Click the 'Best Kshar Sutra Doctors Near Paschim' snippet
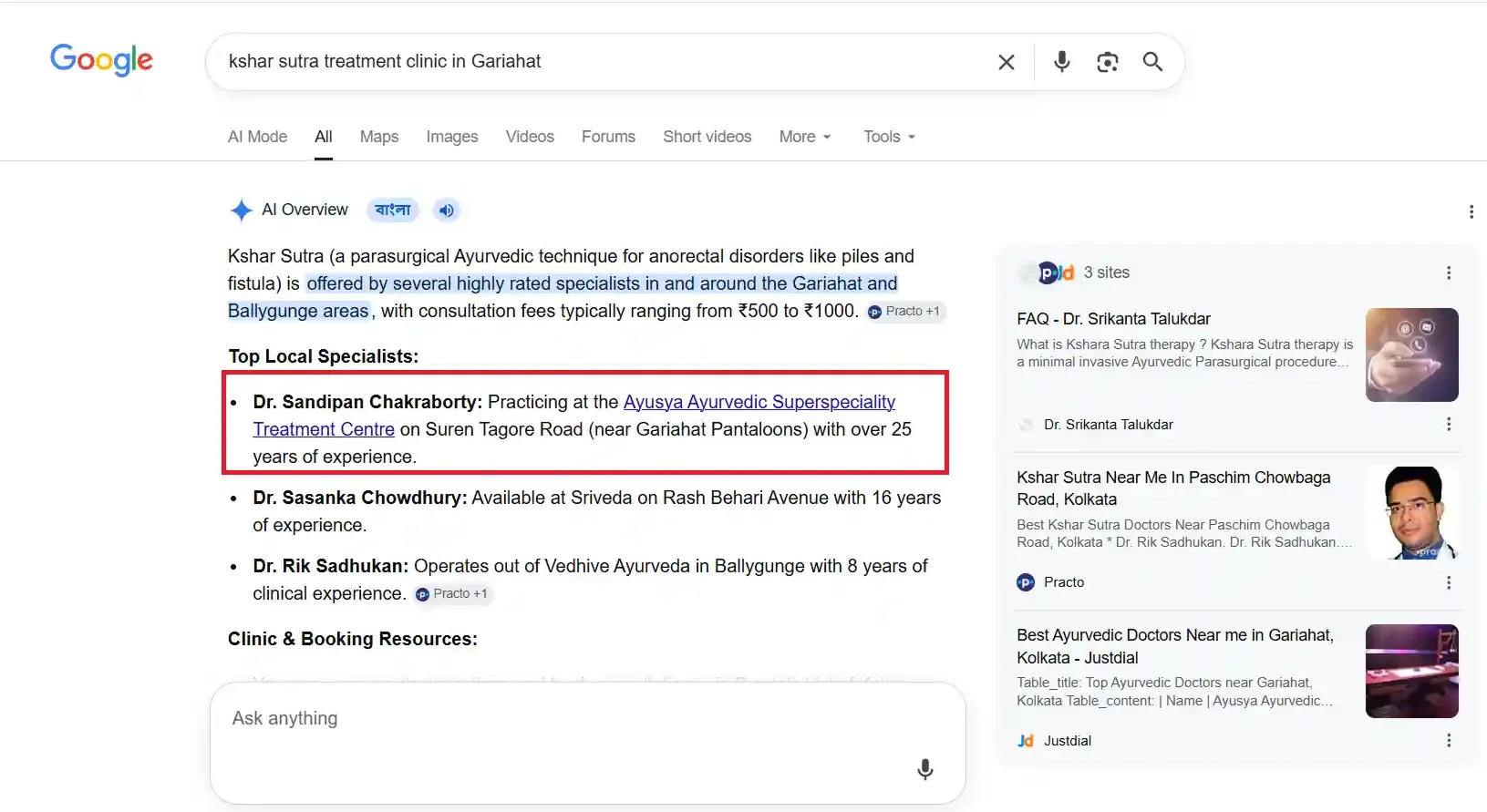The height and width of the screenshot is (812, 1487). [1183, 533]
